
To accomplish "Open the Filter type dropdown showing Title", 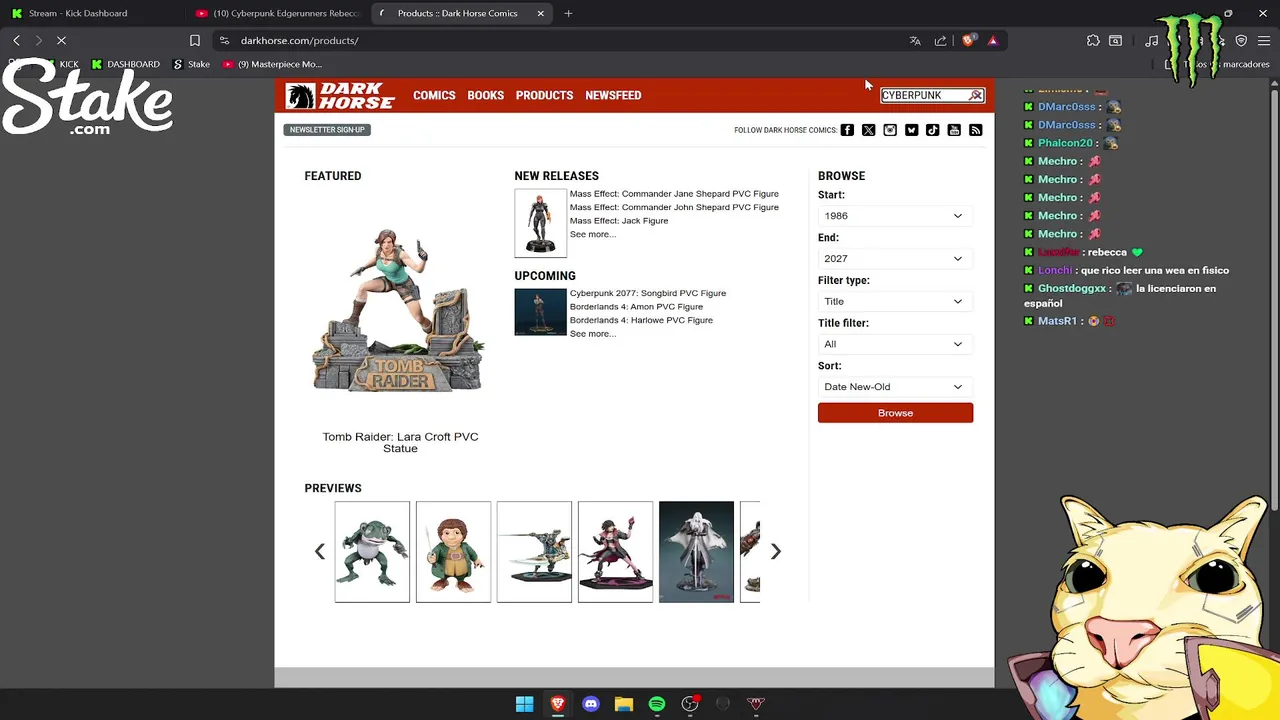I will 895,301.
